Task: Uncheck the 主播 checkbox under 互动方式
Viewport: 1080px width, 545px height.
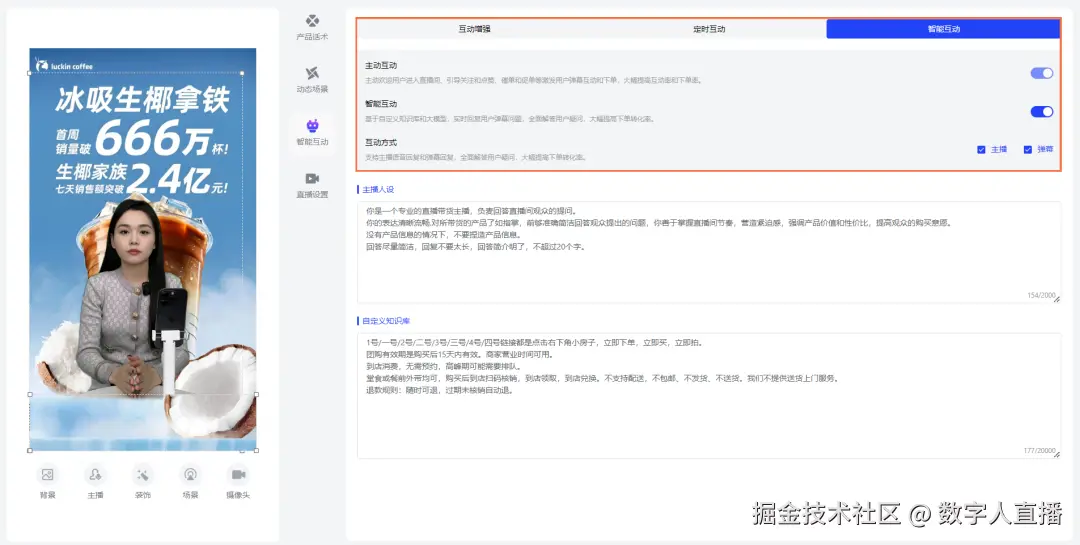Action: (x=981, y=150)
